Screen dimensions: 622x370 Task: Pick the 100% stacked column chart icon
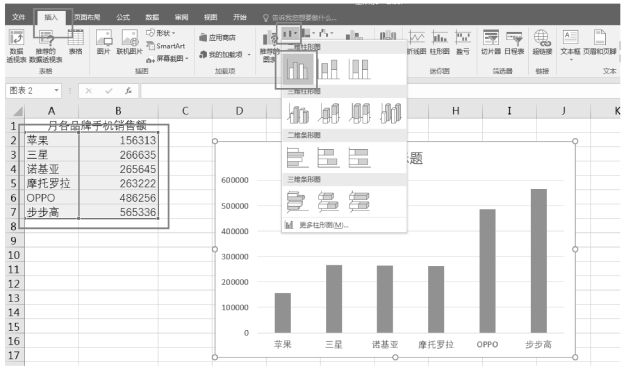click(x=360, y=69)
